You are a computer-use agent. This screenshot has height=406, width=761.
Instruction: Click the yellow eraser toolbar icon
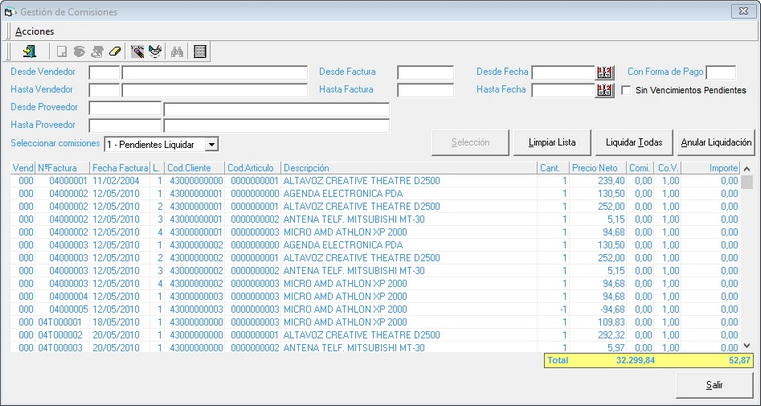tap(114, 51)
